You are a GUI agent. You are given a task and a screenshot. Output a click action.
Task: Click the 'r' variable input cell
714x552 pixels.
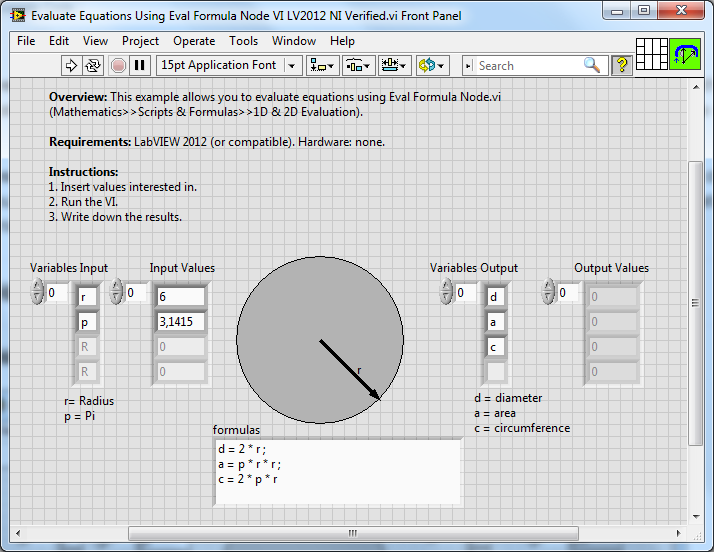point(87,297)
